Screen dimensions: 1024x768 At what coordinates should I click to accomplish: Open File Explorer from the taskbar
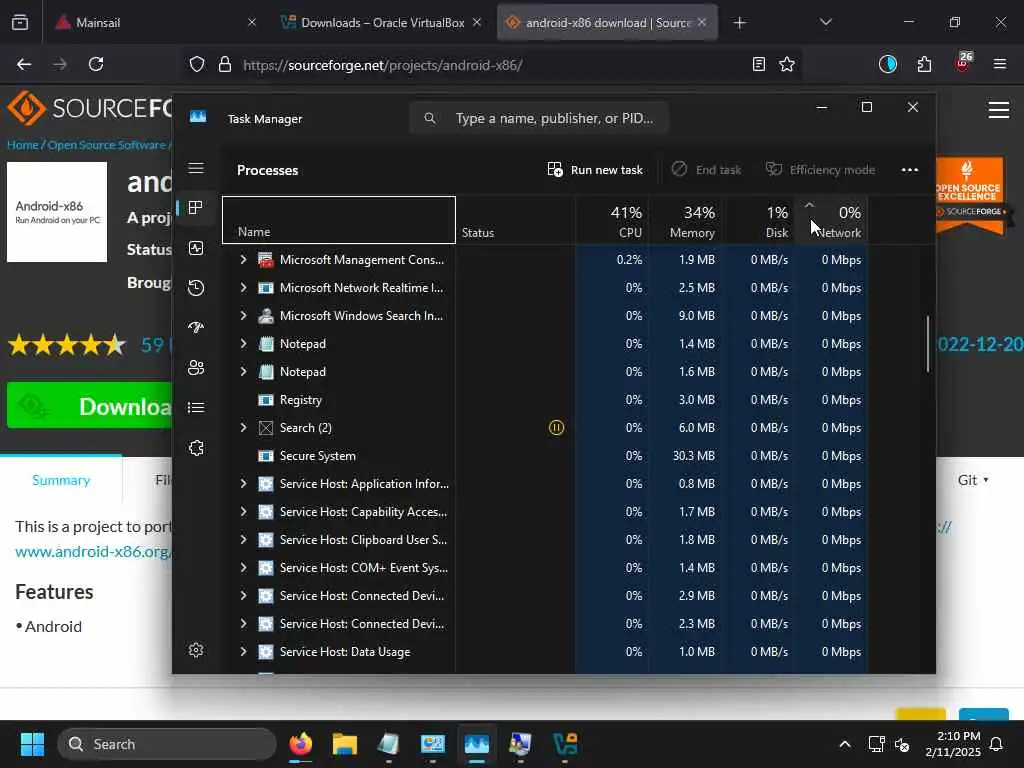click(344, 744)
